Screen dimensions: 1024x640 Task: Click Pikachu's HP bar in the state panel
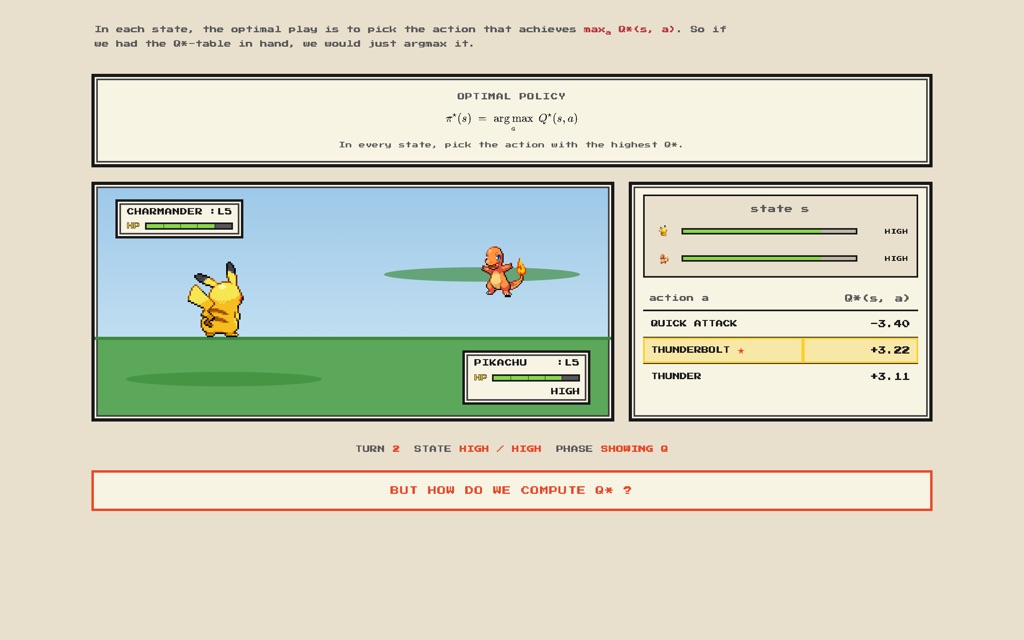pyautogui.click(x=769, y=231)
